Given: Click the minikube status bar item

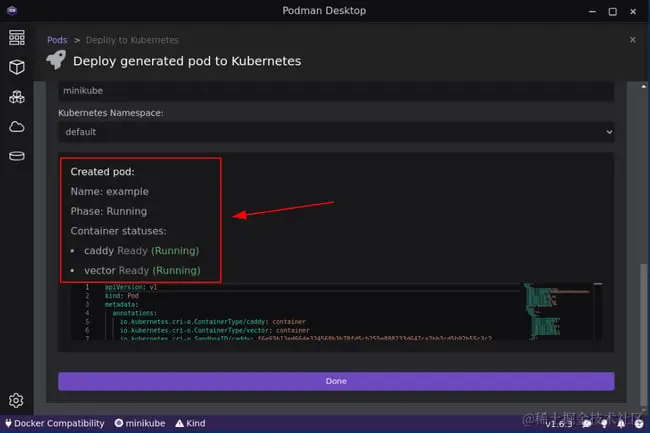Looking at the screenshot, I should click(140, 423).
